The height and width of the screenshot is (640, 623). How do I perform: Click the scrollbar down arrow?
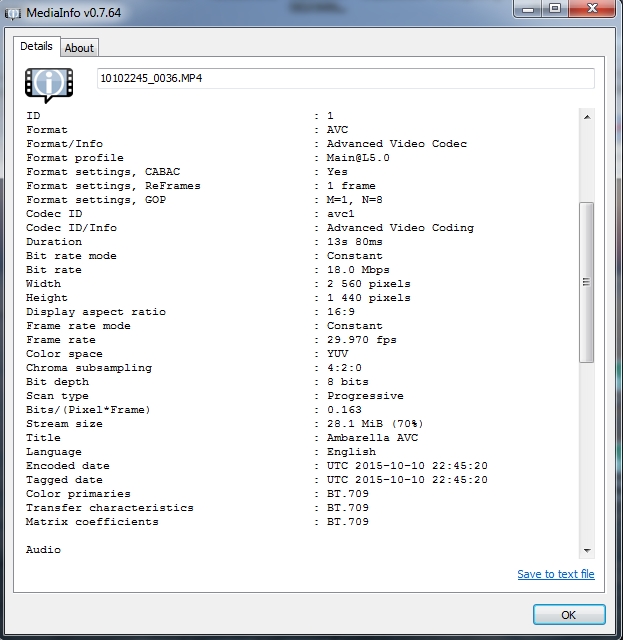587,550
